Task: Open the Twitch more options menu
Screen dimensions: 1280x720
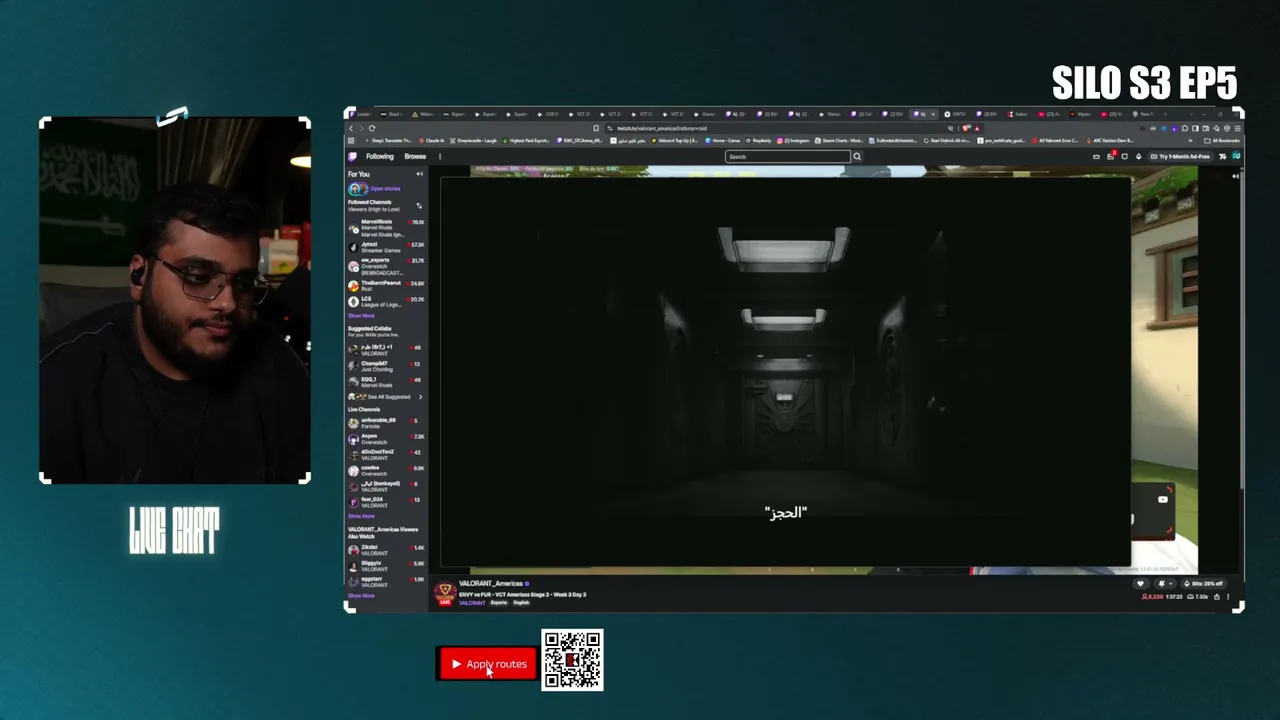Action: click(x=439, y=157)
